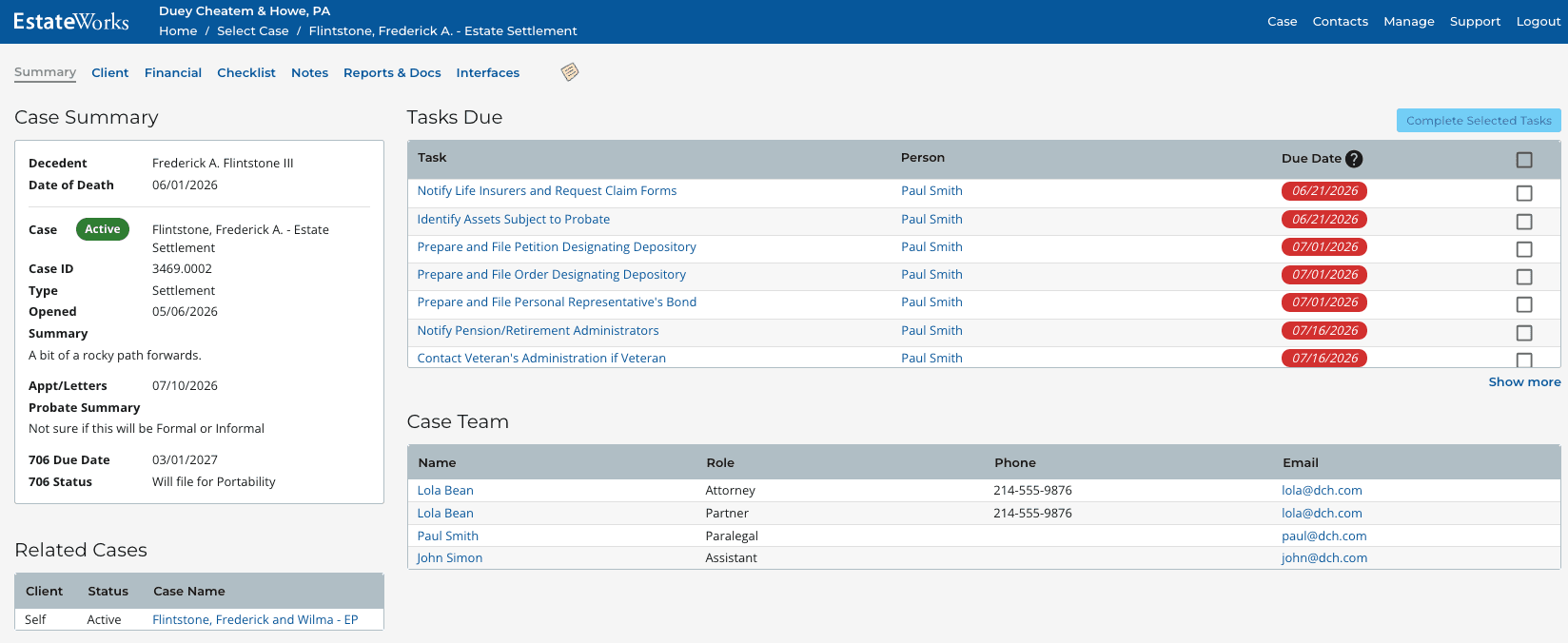Viewport: 1568px width, 643px height.
Task: Check the Personal Representative's Bond task checkbox
Action: click(1524, 304)
